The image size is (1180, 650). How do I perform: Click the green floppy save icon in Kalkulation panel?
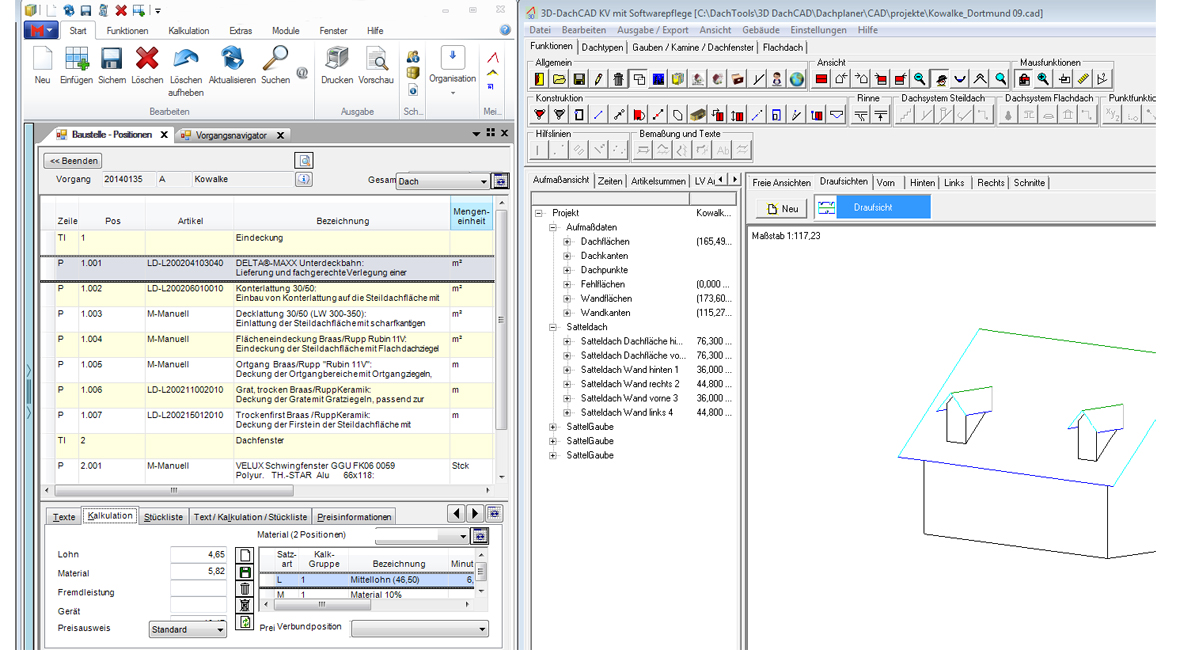[245, 571]
